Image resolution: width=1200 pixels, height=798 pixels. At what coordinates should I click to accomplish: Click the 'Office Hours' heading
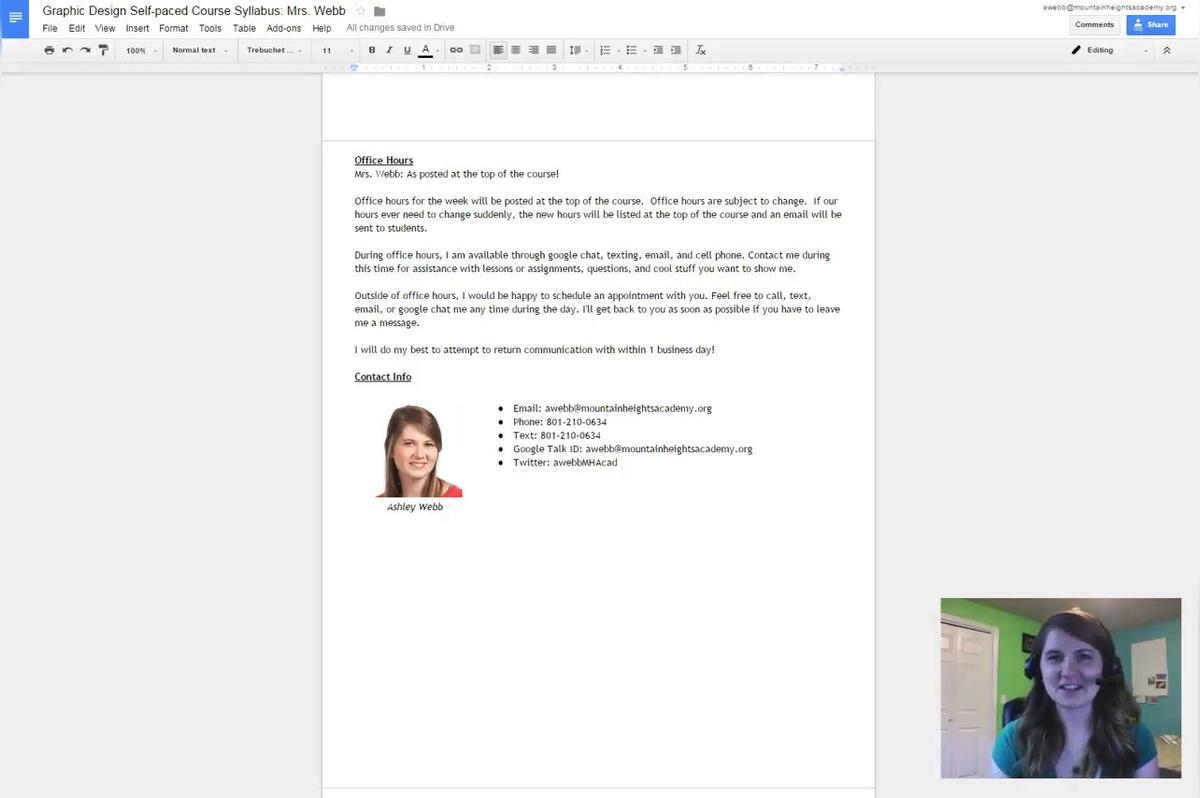pyautogui.click(x=384, y=160)
